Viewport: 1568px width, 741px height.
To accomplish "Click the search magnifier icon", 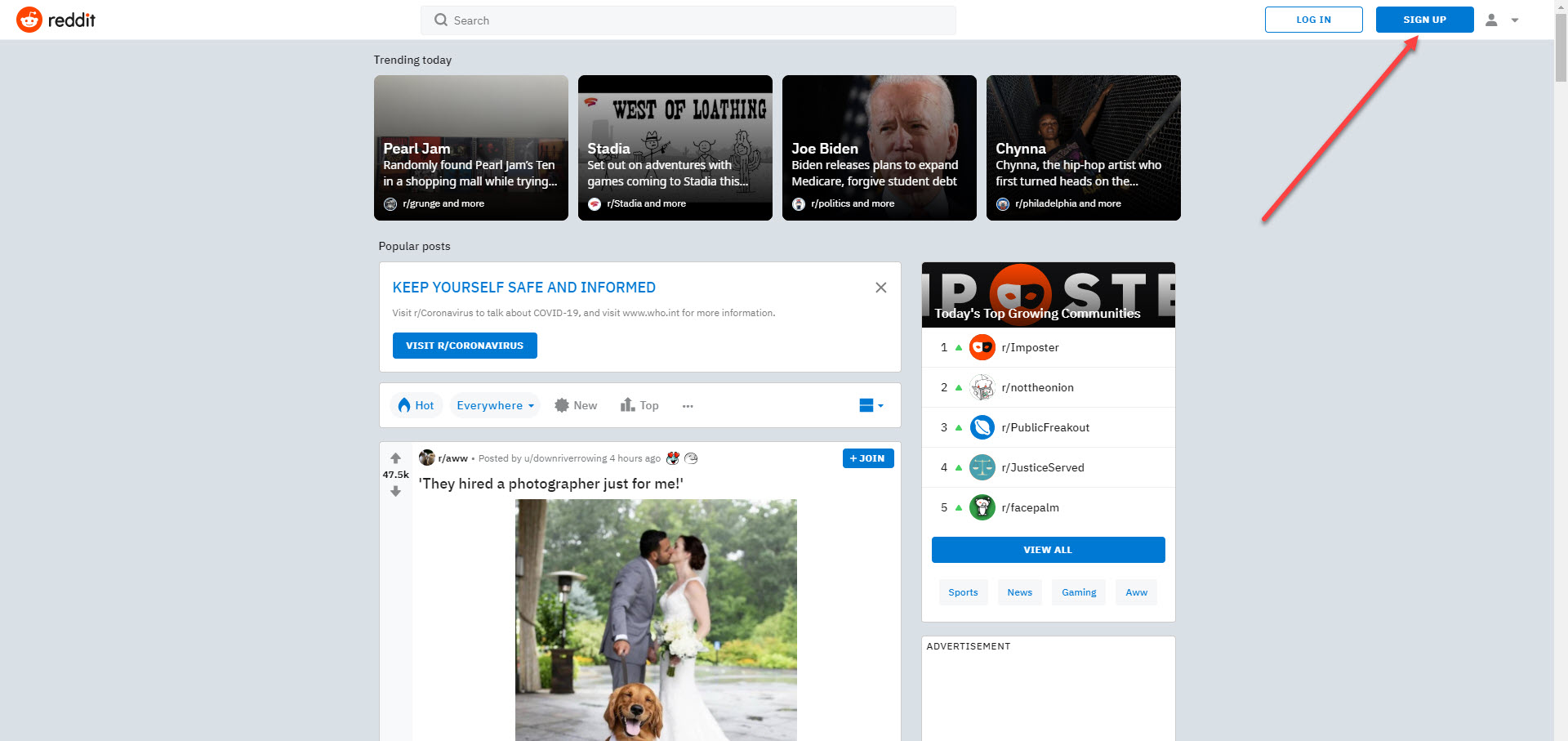I will [x=441, y=20].
